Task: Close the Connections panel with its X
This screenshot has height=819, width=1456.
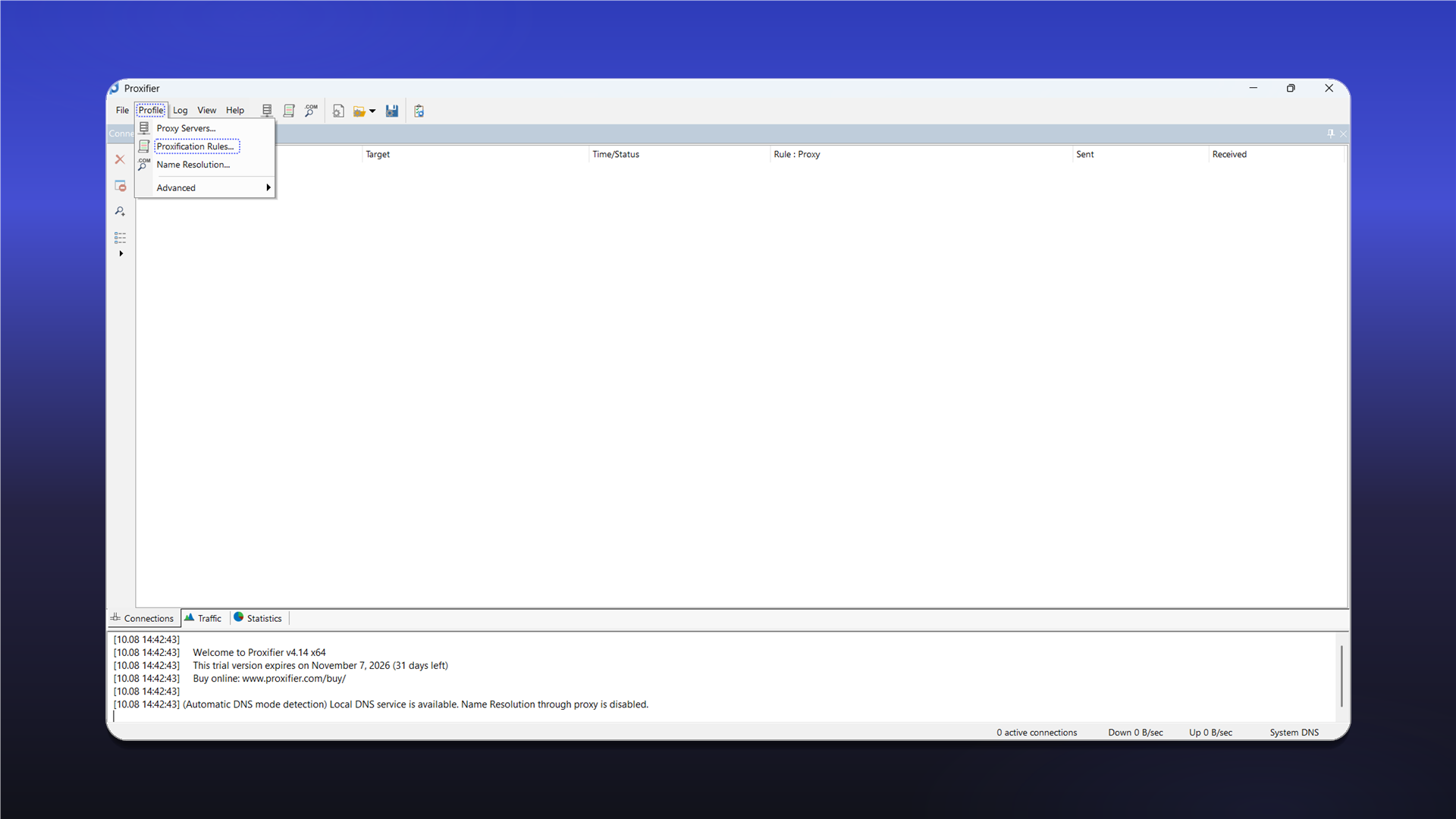Action: [x=1343, y=133]
